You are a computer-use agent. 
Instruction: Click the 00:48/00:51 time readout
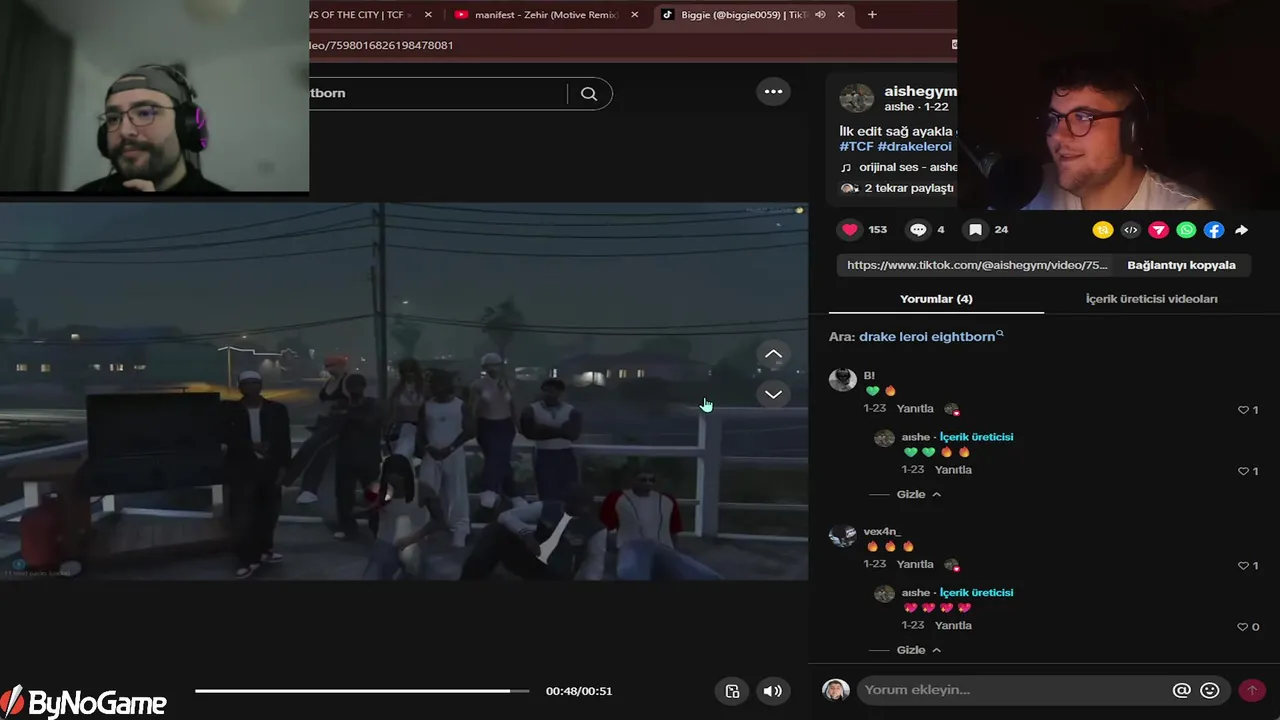pyautogui.click(x=579, y=691)
